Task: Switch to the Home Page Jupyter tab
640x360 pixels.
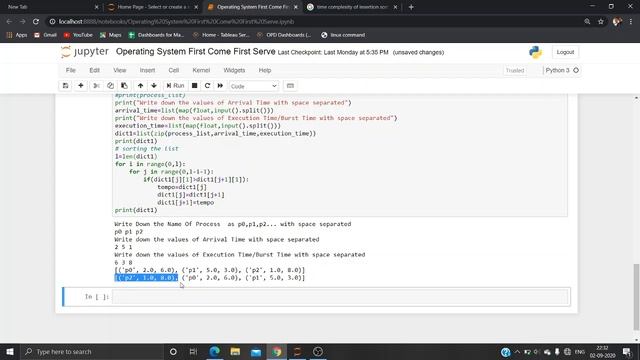Action: click(x=152, y=7)
